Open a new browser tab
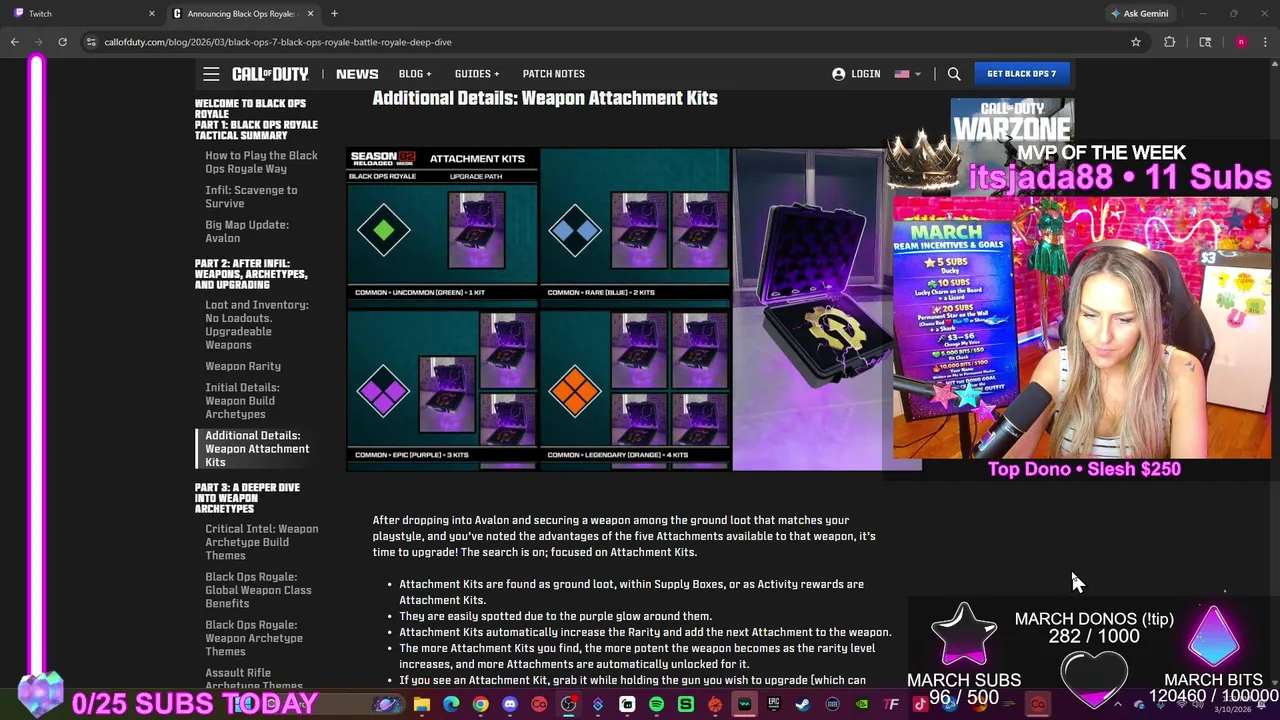Viewport: 1280px width, 720px height. (334, 14)
